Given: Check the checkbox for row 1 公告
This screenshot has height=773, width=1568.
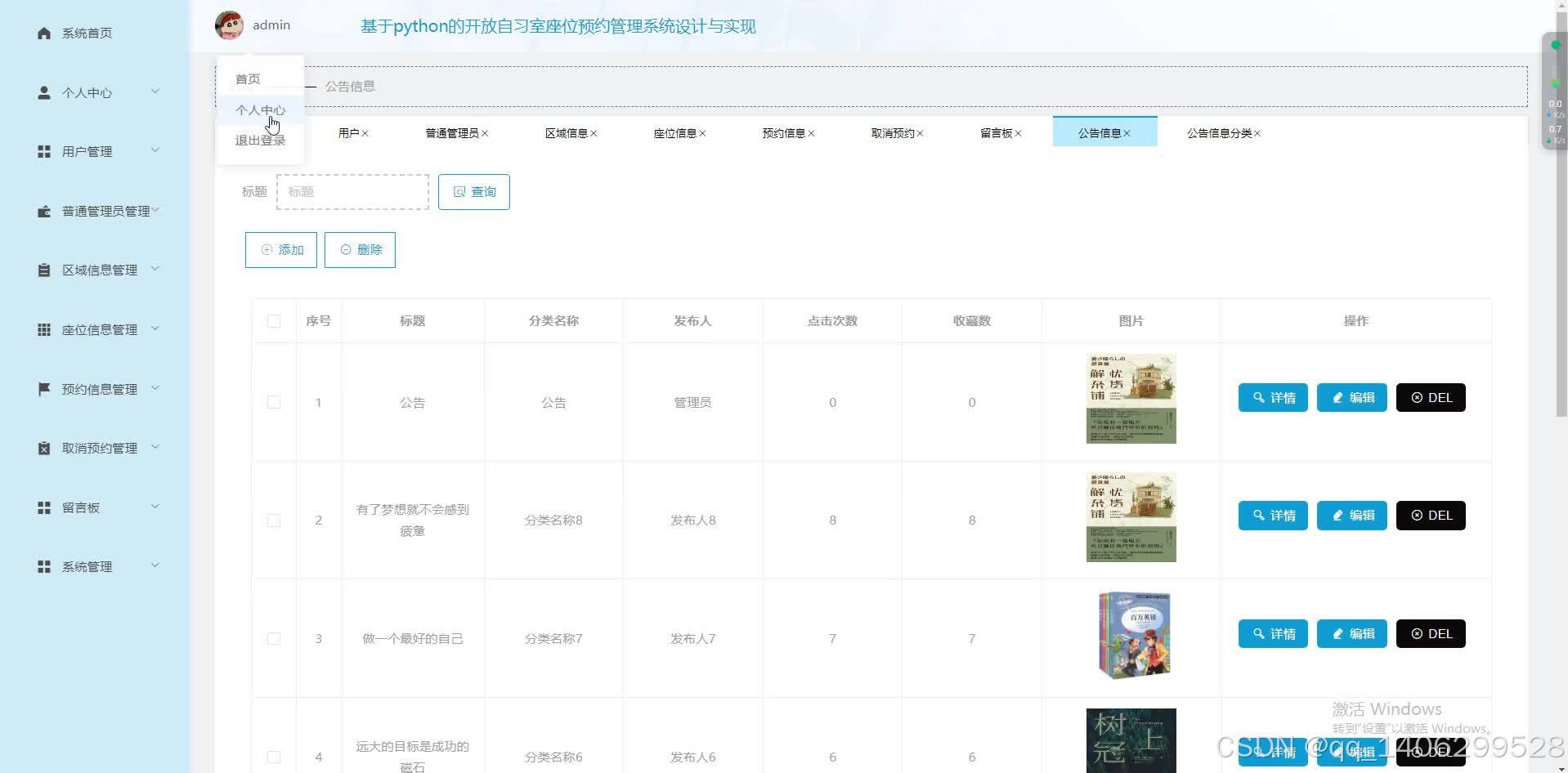Looking at the screenshot, I should [274, 402].
